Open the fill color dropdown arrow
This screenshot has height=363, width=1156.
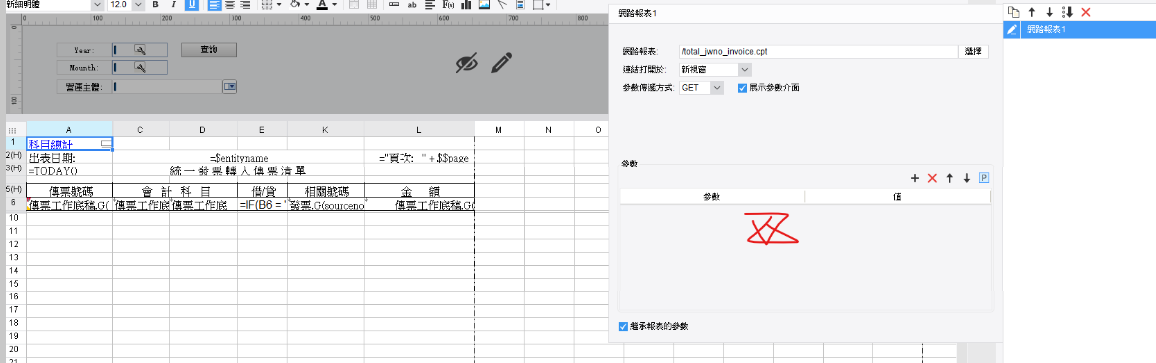(307, 4)
